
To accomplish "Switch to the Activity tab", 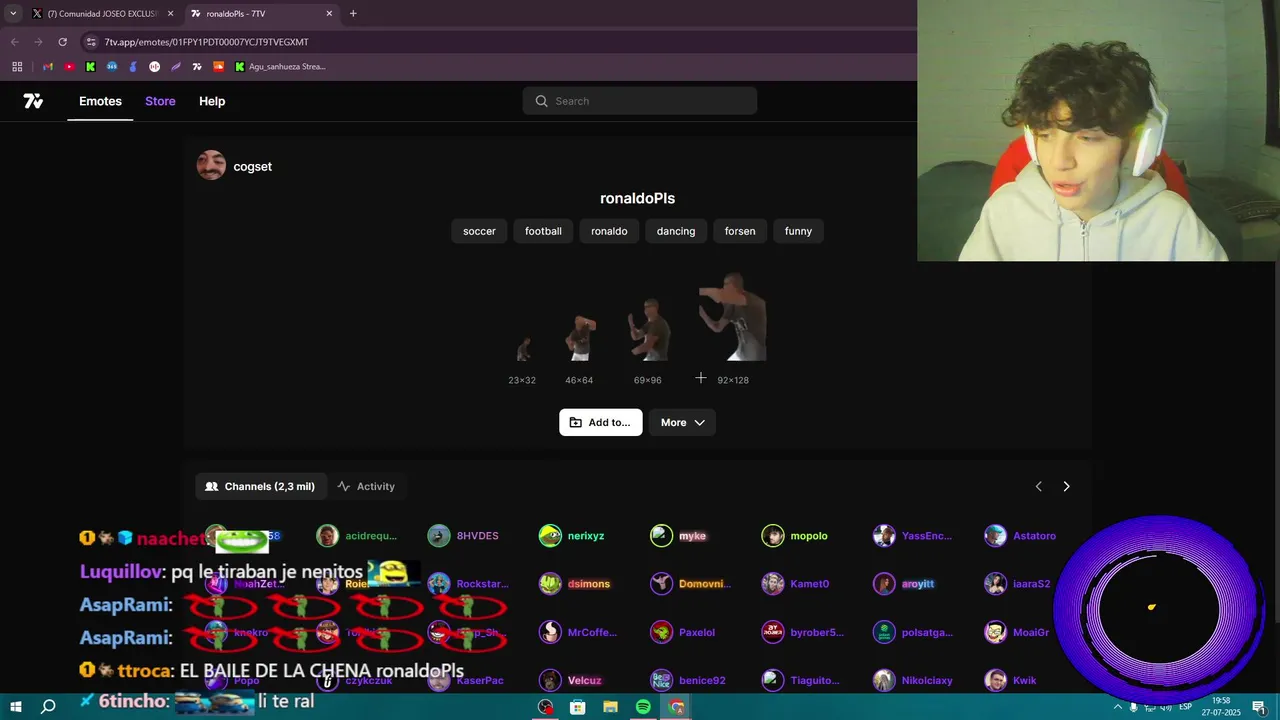I will [x=366, y=486].
